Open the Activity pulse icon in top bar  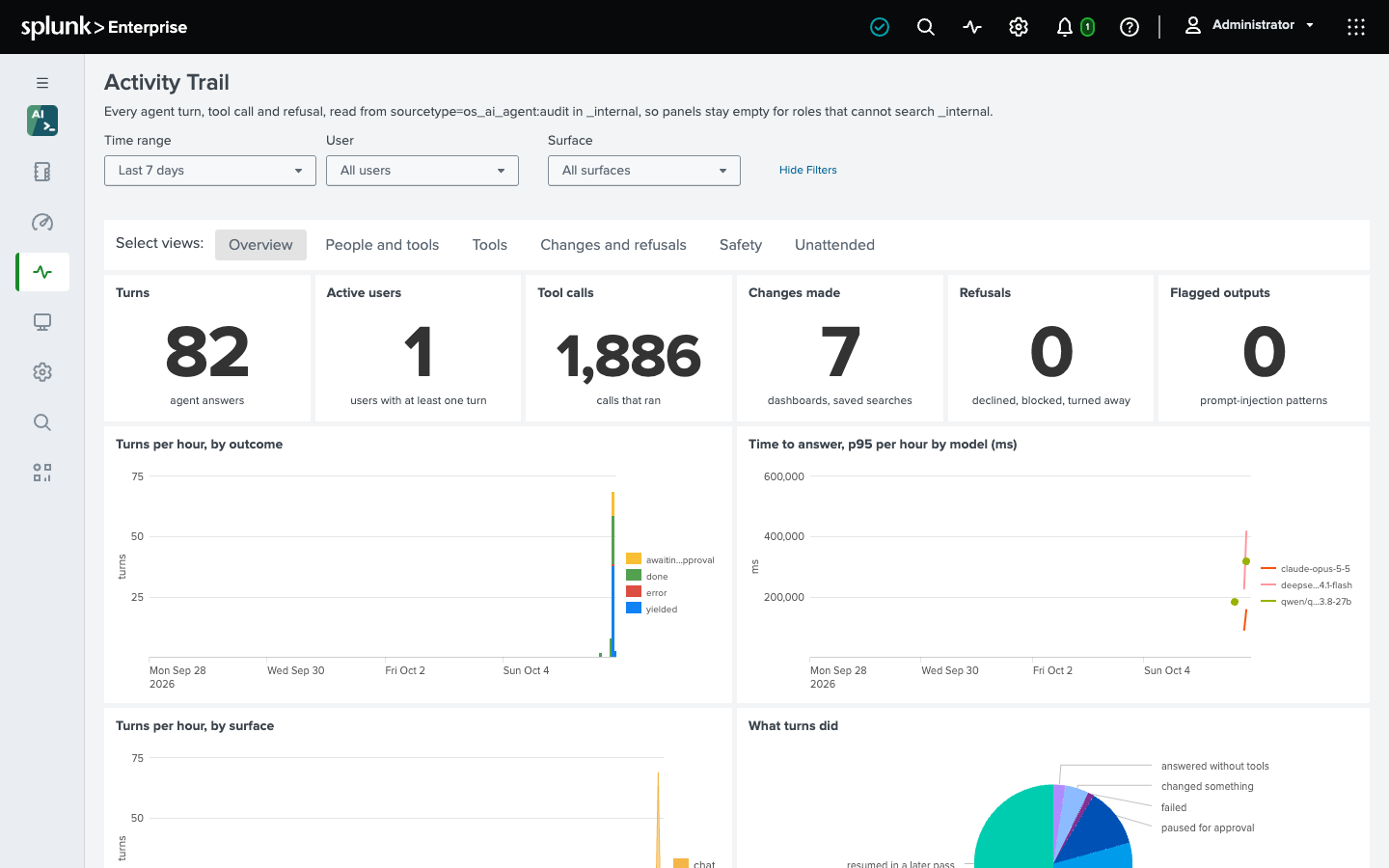(x=972, y=27)
